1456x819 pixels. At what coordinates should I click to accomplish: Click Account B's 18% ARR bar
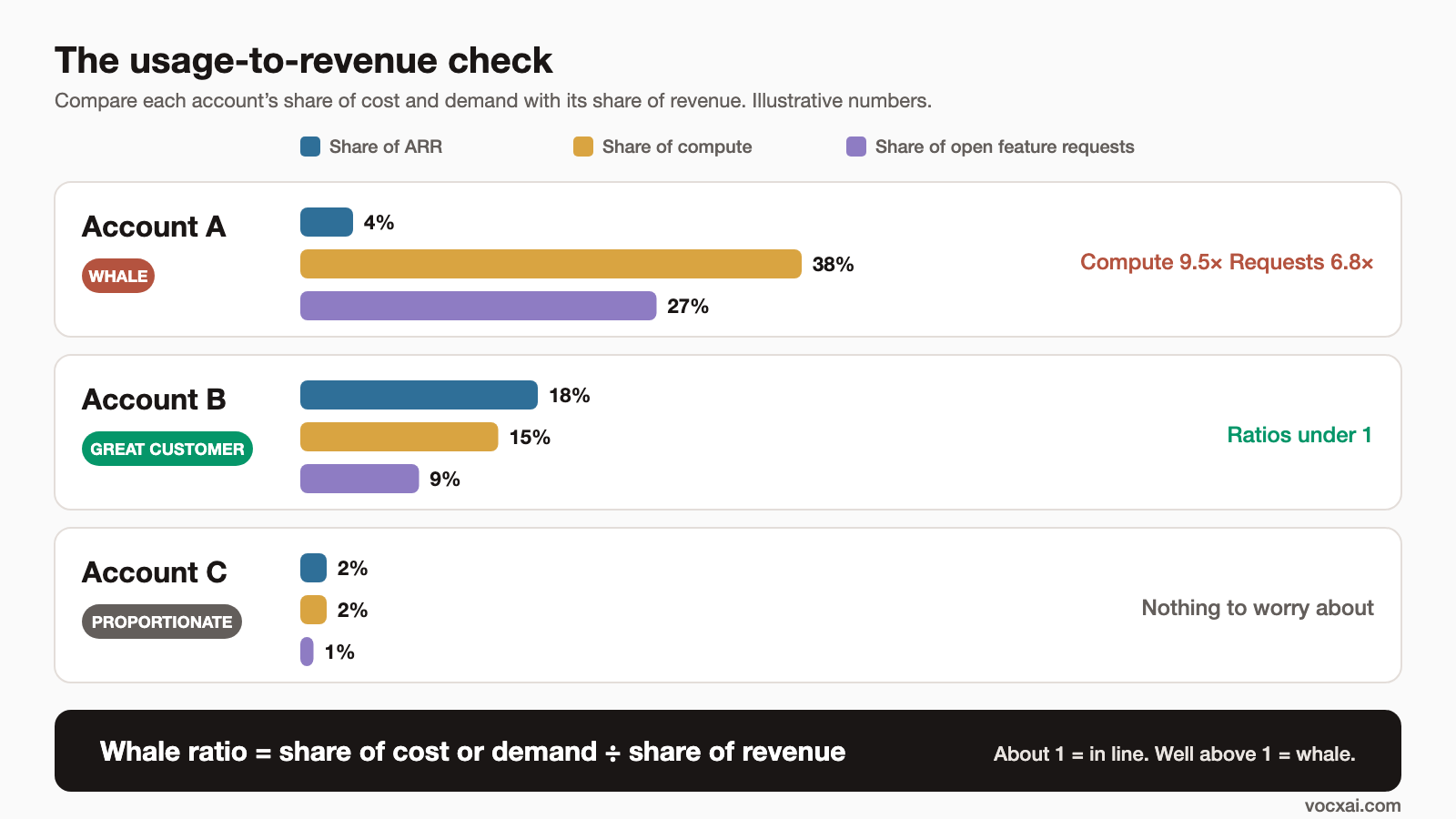click(419, 395)
